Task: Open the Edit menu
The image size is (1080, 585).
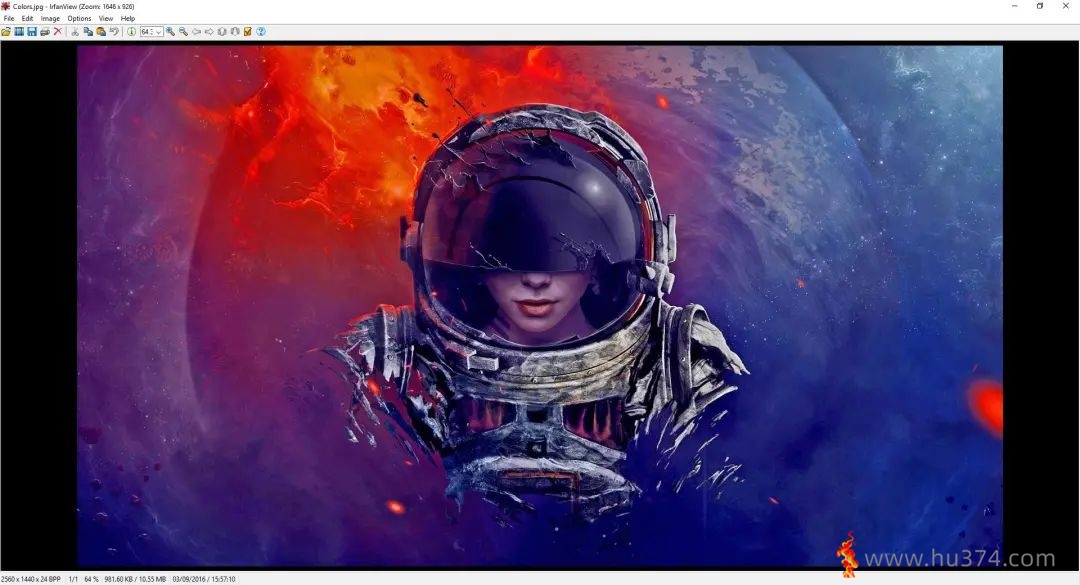Action: 28,19
